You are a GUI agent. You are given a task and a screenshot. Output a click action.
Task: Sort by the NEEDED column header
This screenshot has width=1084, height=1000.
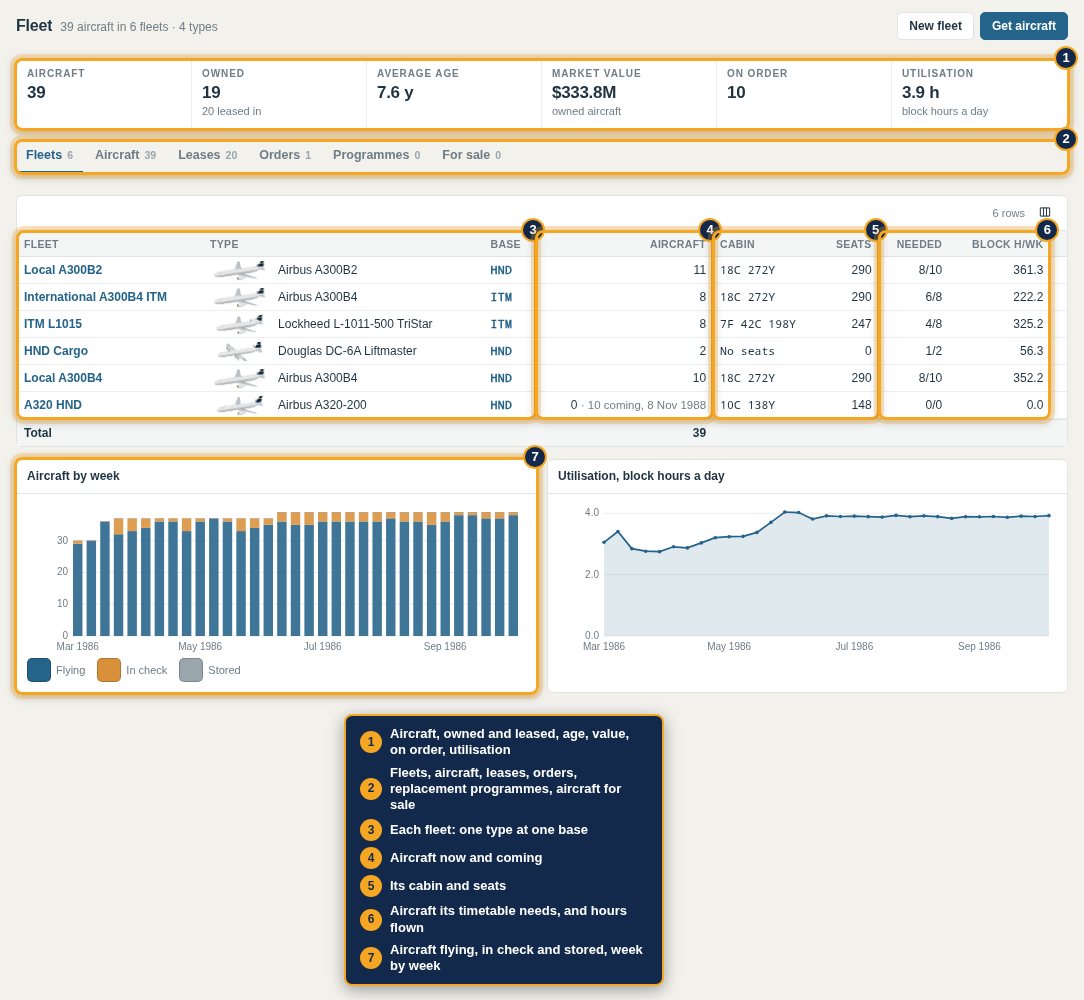919,244
